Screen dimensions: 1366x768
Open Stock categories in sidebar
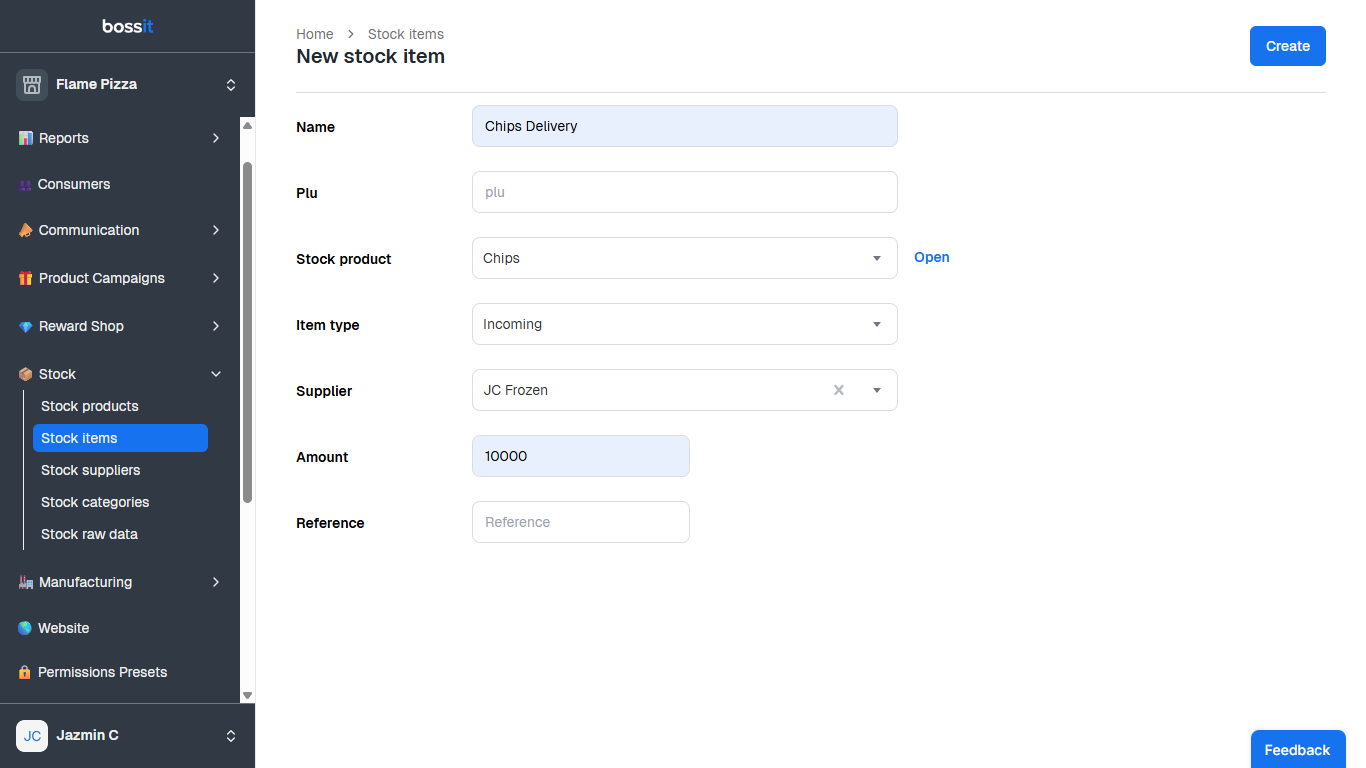click(95, 502)
